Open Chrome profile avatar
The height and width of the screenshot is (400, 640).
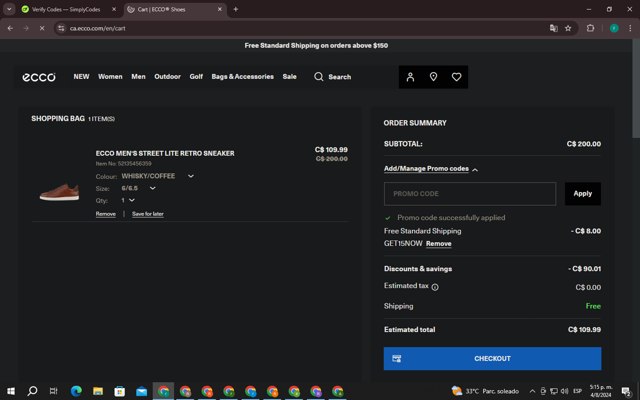(x=614, y=28)
